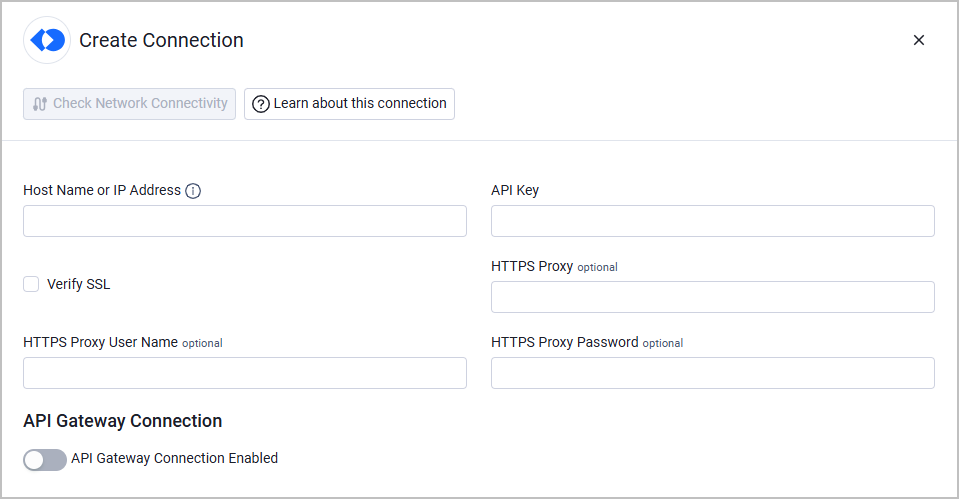Focus the Host Name or IP Address field
This screenshot has height=499, width=959.
[245, 221]
